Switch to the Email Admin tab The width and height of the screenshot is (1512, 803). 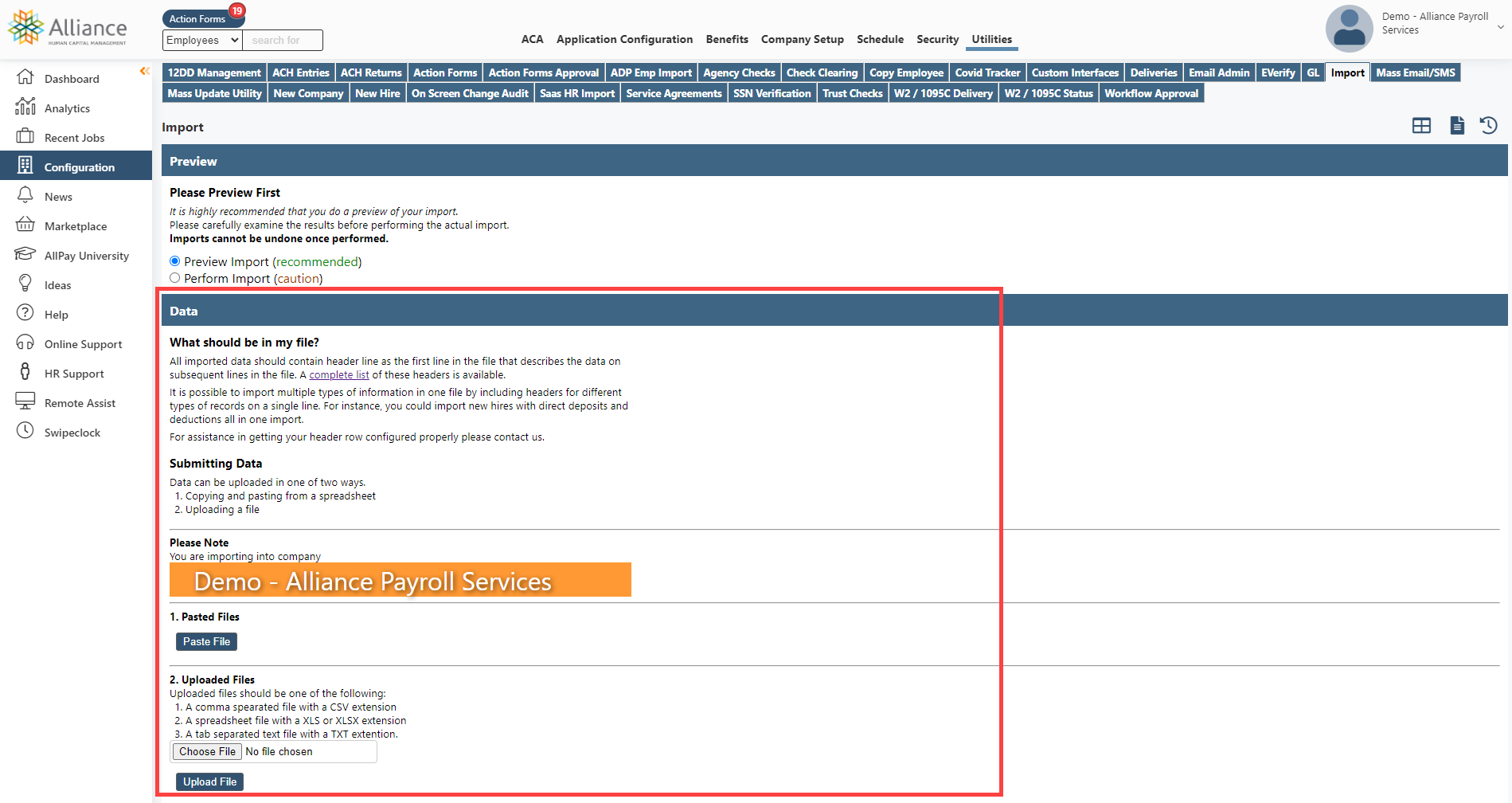coord(1220,72)
